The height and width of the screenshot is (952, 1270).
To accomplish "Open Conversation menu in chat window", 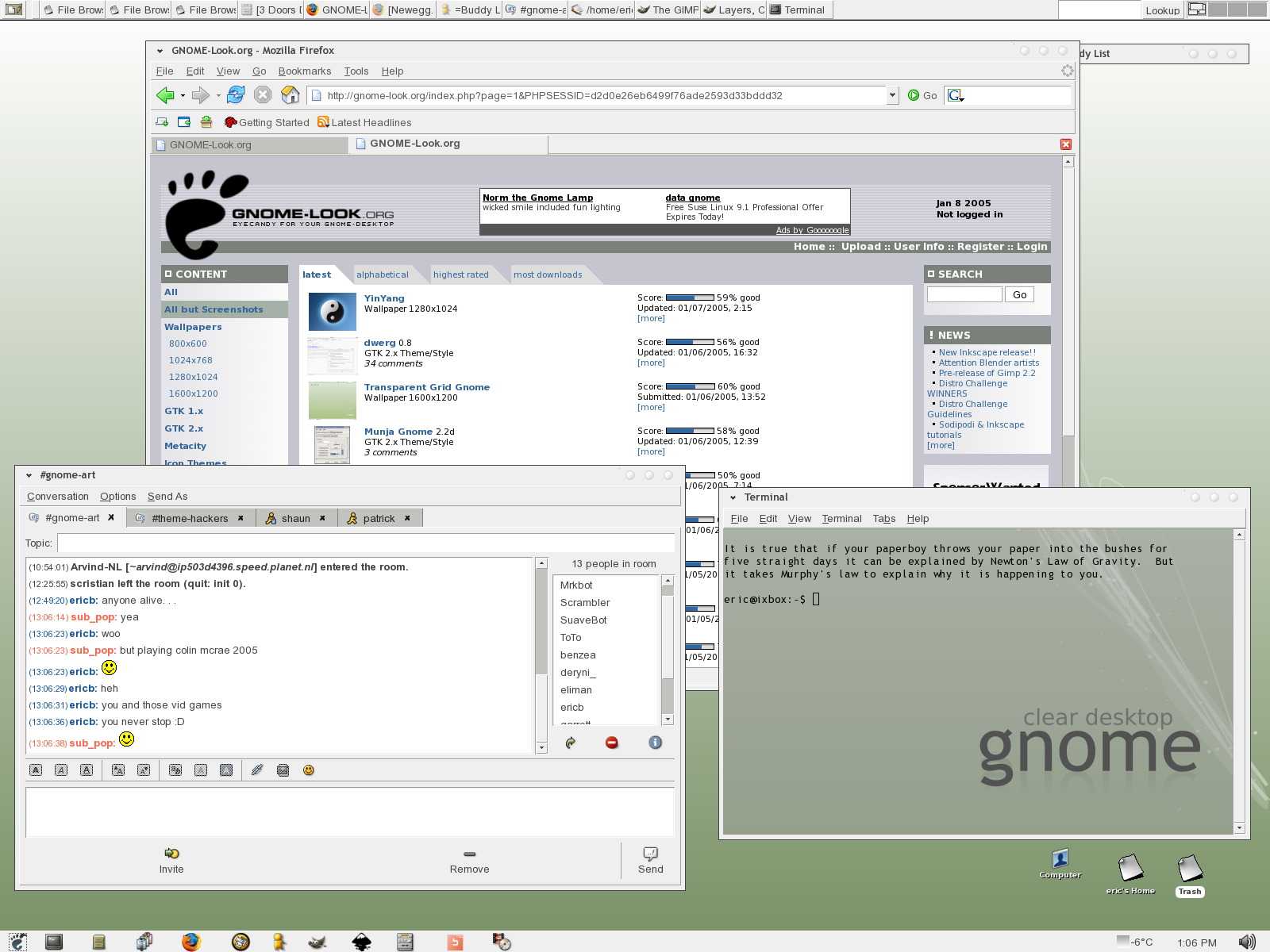I will point(58,497).
